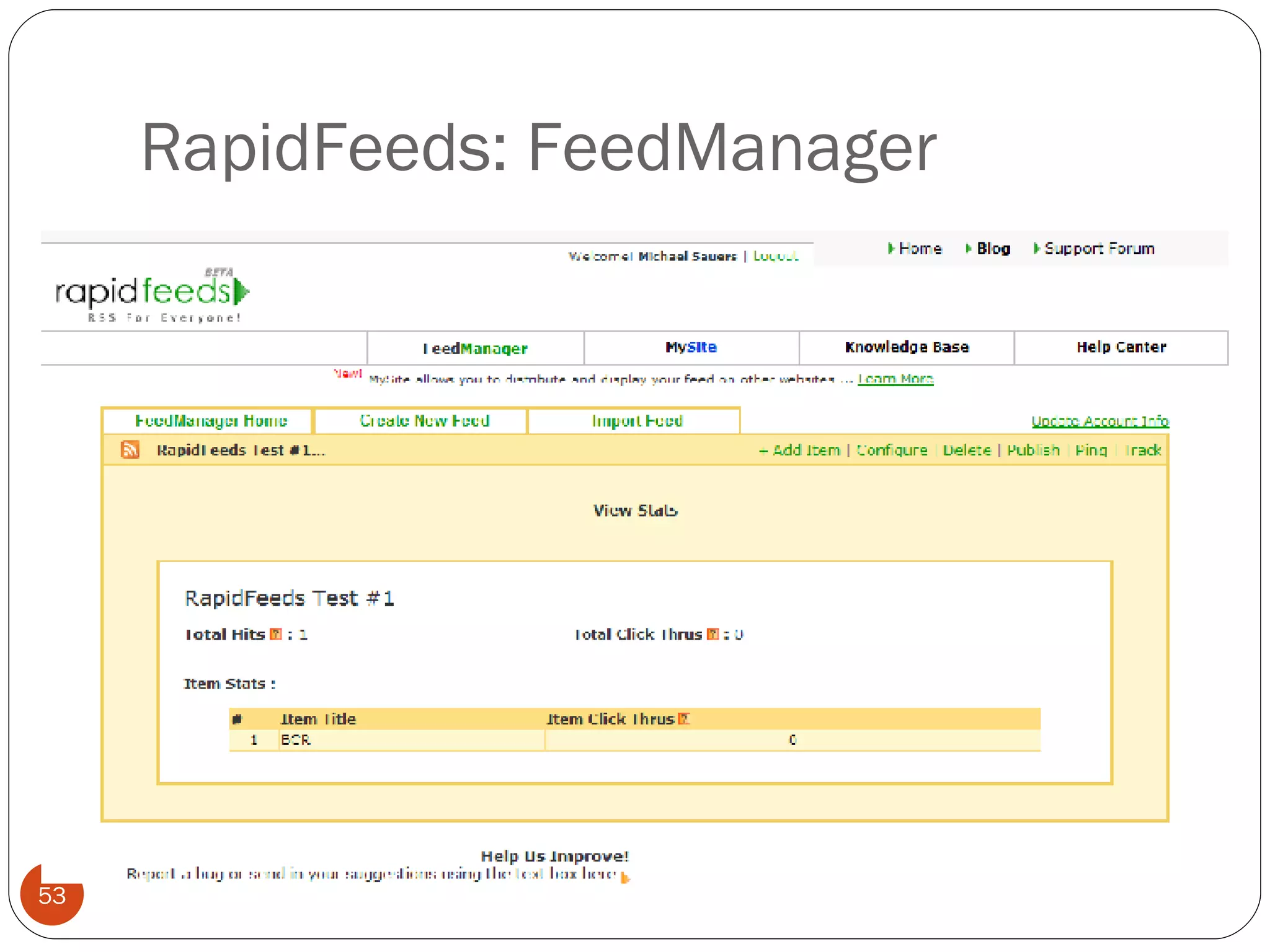Click the green arrow before Home
The image size is (1270, 952).
891,249
